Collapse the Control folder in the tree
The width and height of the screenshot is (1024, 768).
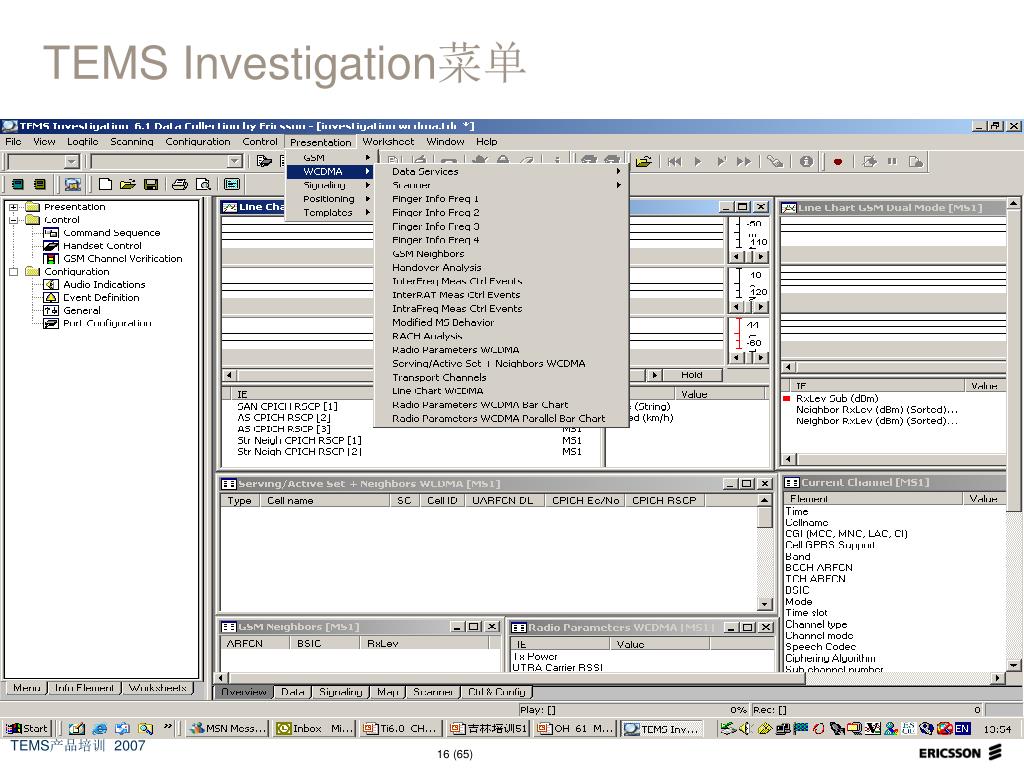pos(13,220)
